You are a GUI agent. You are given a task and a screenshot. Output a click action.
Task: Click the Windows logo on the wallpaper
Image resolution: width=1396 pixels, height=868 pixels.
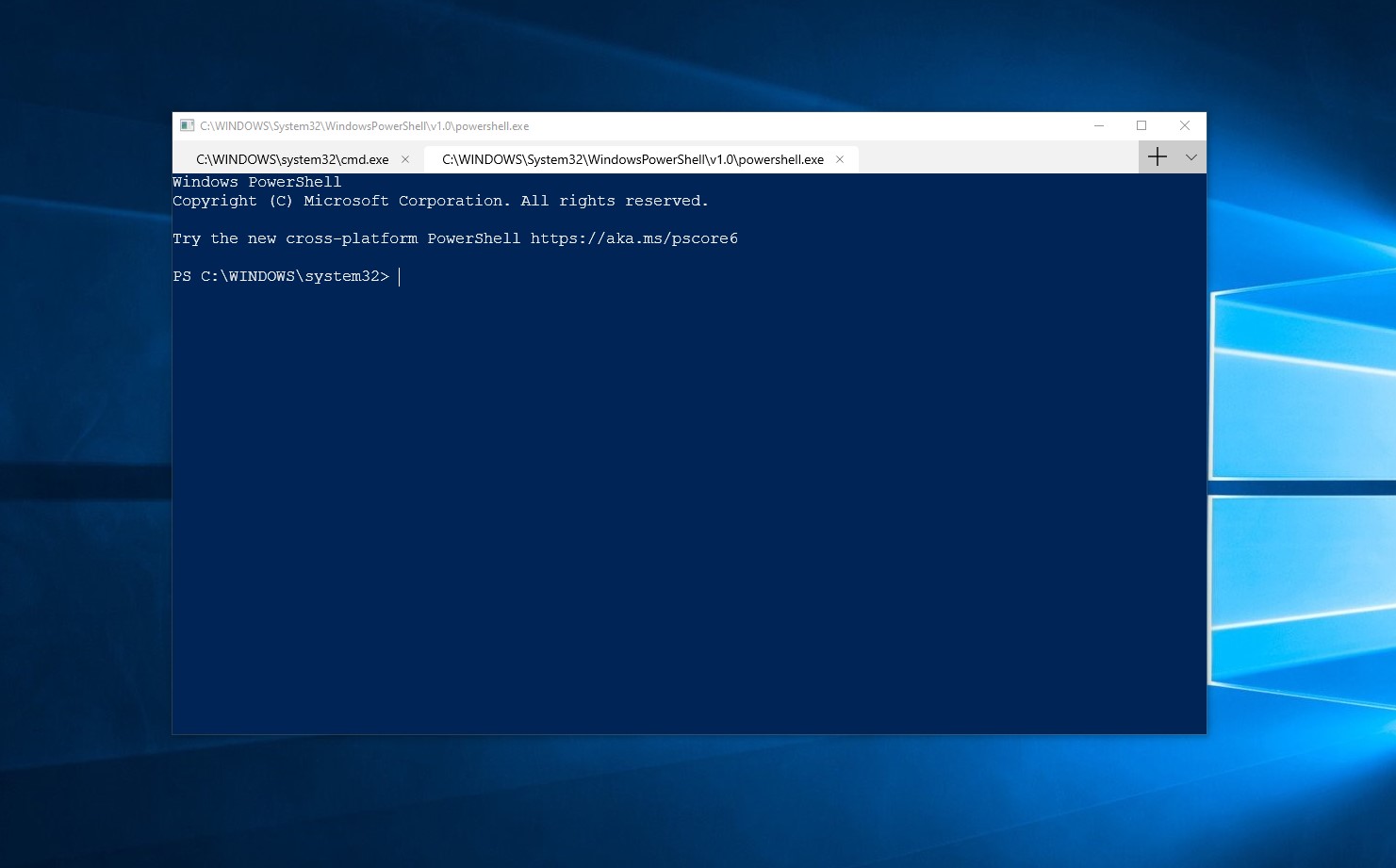(1301, 490)
